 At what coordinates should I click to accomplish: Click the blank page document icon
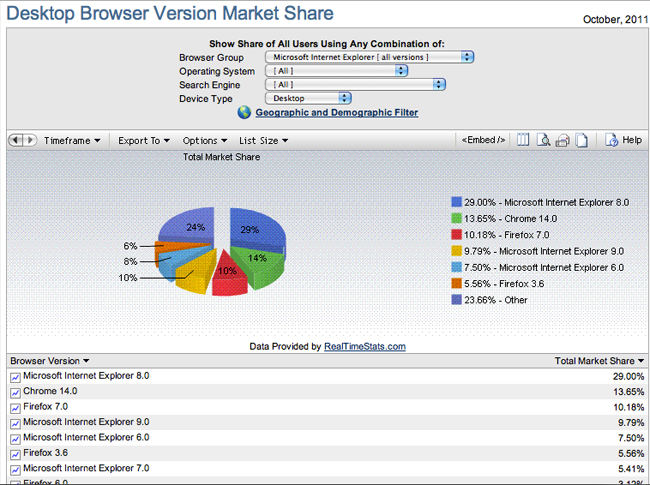point(582,140)
